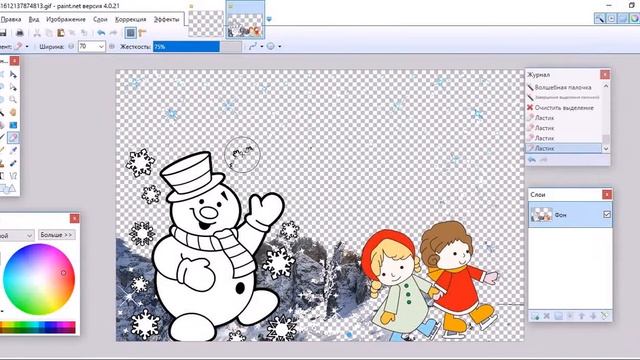Viewport: 640px width, 360px height.
Task: Decrease brush width with minus button
Action: (71, 47)
